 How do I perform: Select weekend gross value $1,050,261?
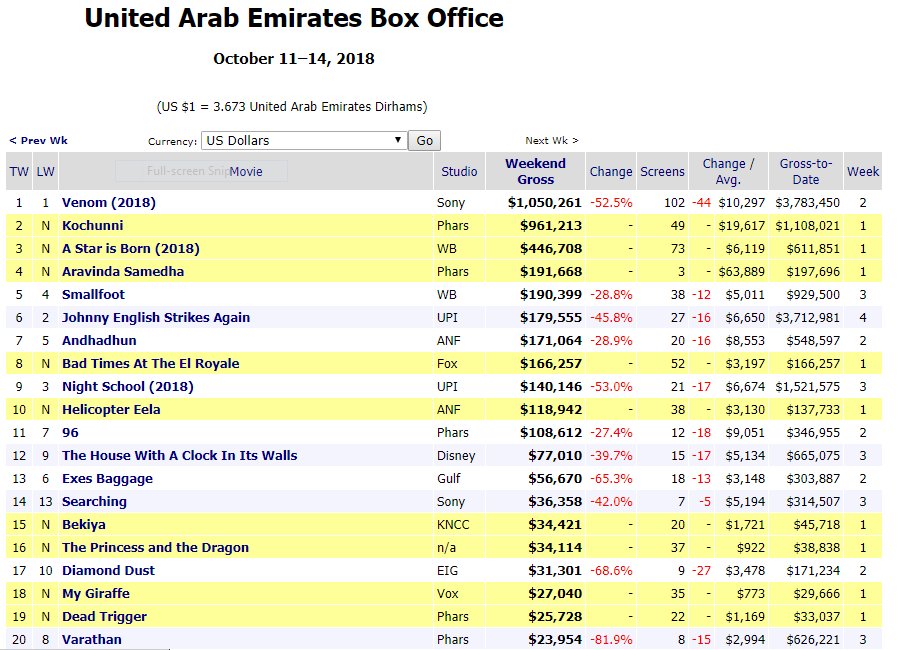[545, 203]
